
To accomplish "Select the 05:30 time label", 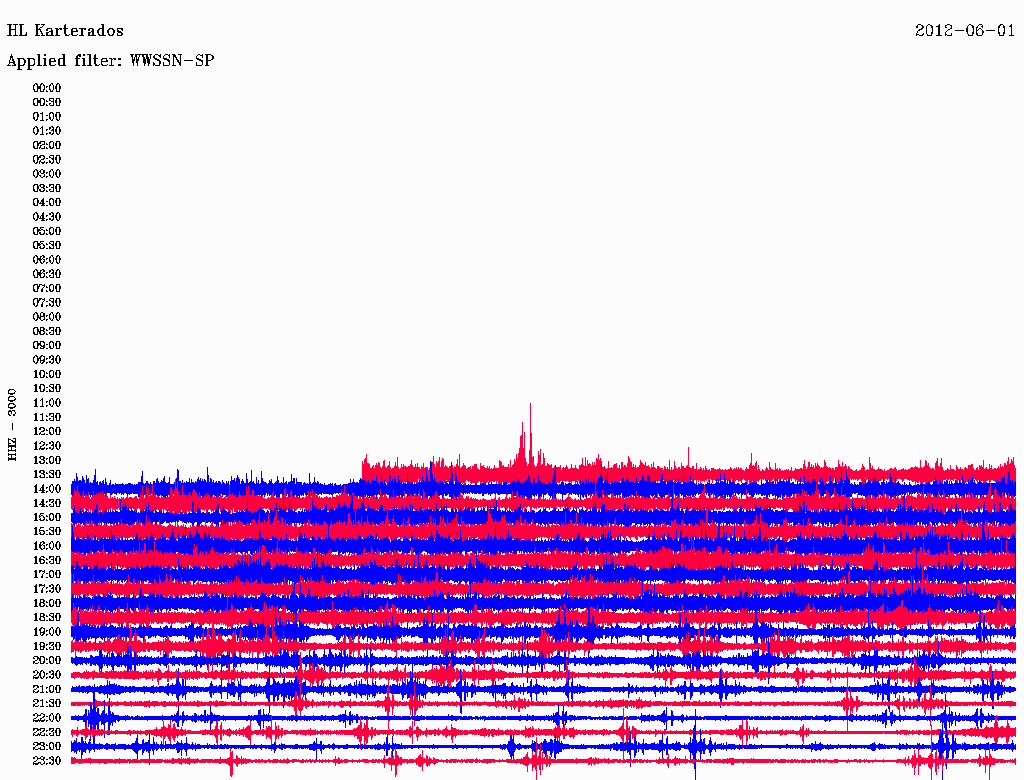I will tap(47, 246).
